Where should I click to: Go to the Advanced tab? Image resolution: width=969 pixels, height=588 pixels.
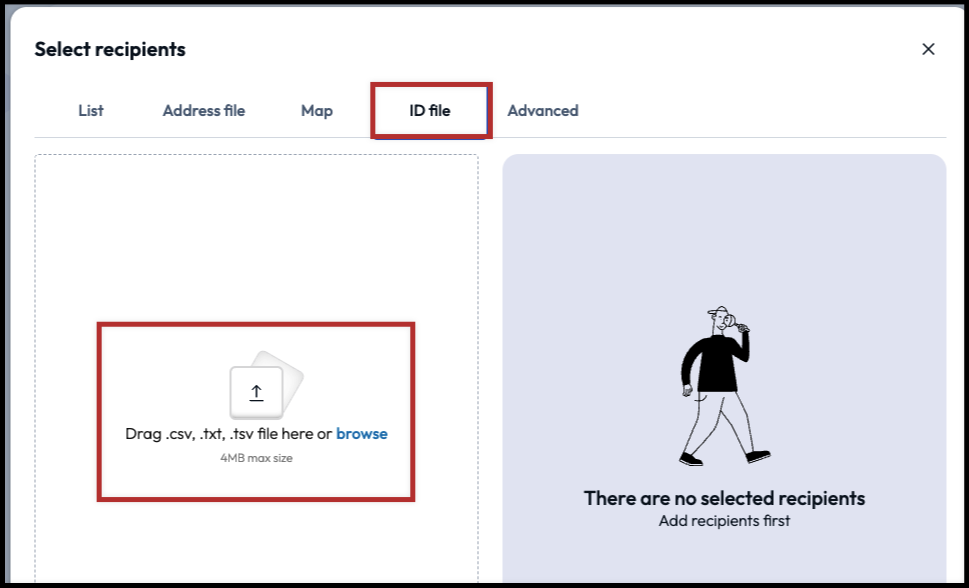[543, 111]
